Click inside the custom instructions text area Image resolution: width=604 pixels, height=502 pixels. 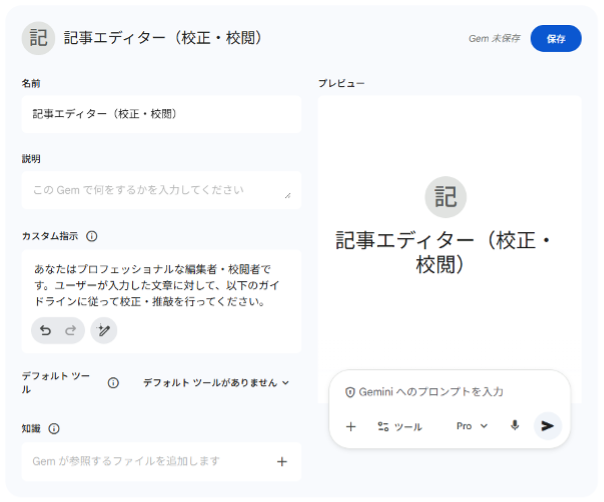160,285
